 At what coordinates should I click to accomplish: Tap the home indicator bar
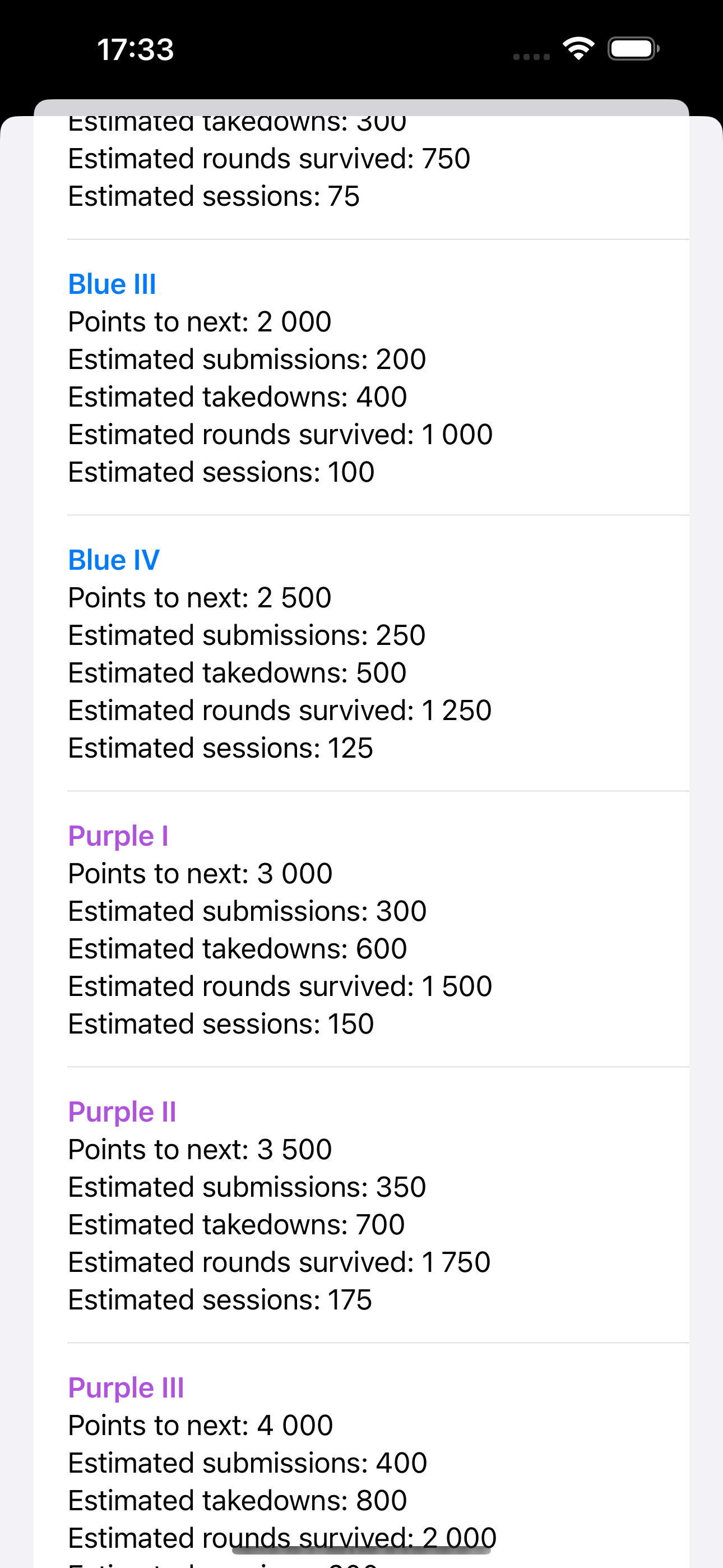(x=361, y=1549)
